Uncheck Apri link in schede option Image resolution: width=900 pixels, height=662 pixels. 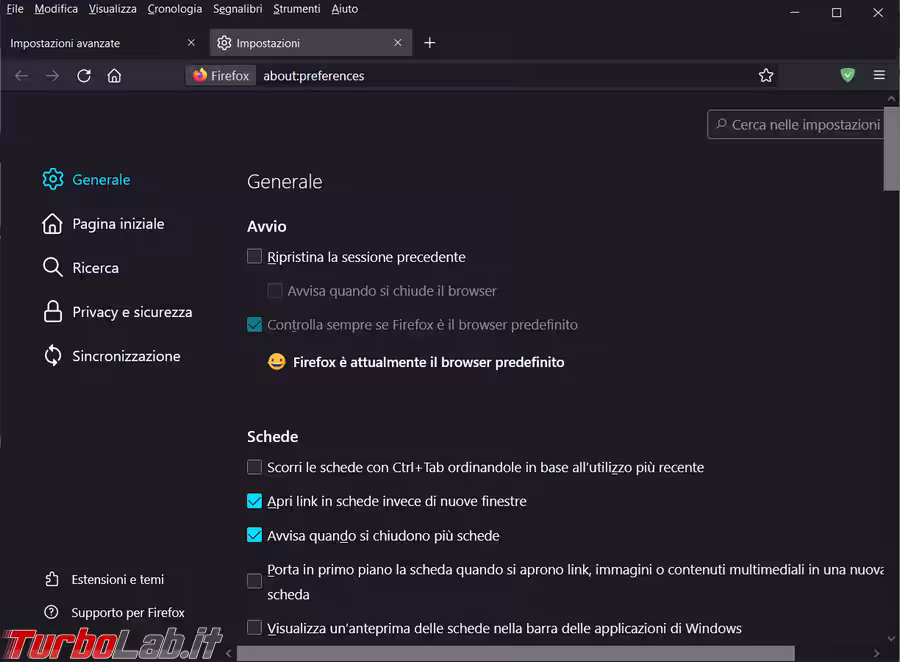tap(254, 501)
